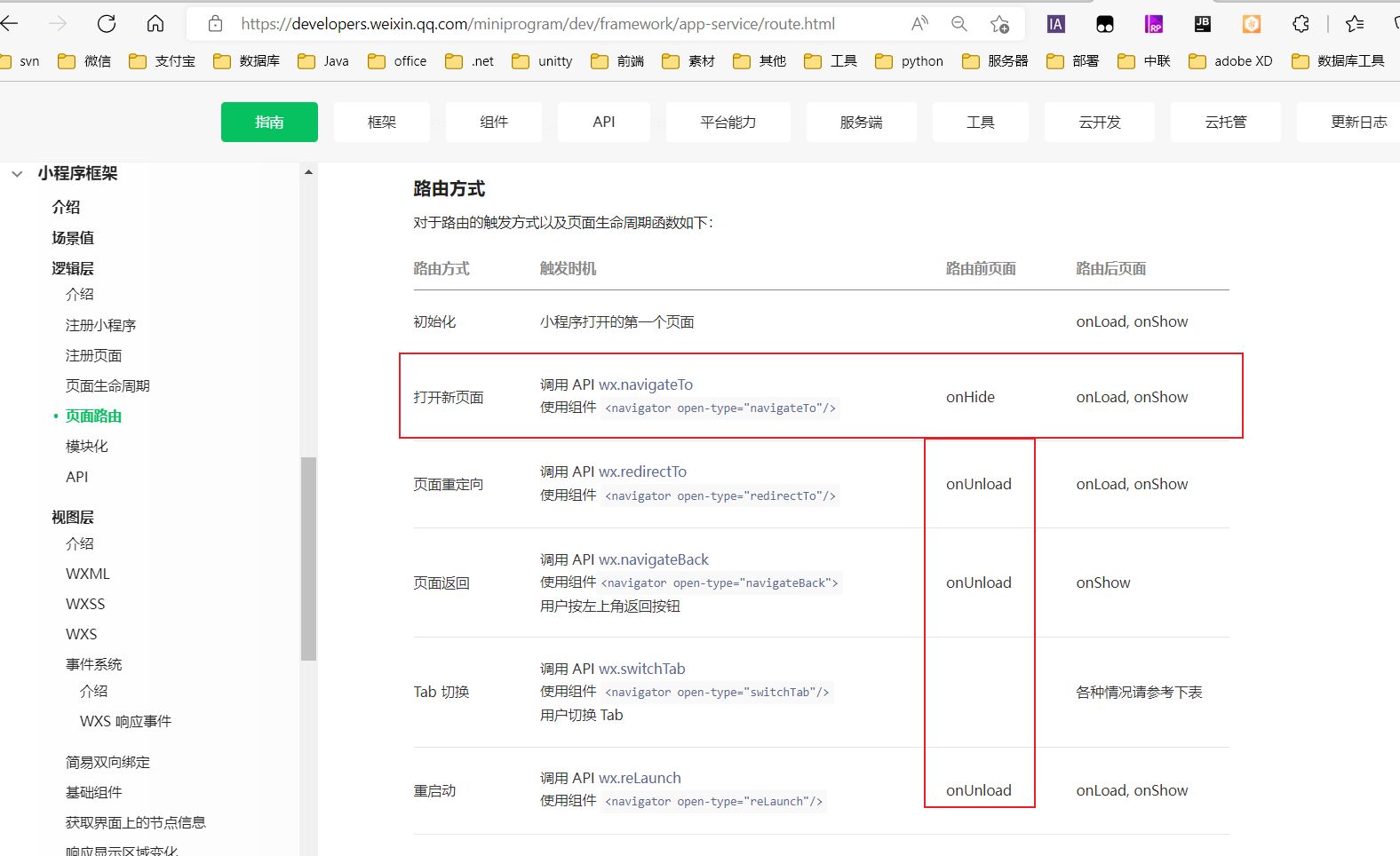
Task: Open the .net bookmark folder
Action: [x=469, y=60]
